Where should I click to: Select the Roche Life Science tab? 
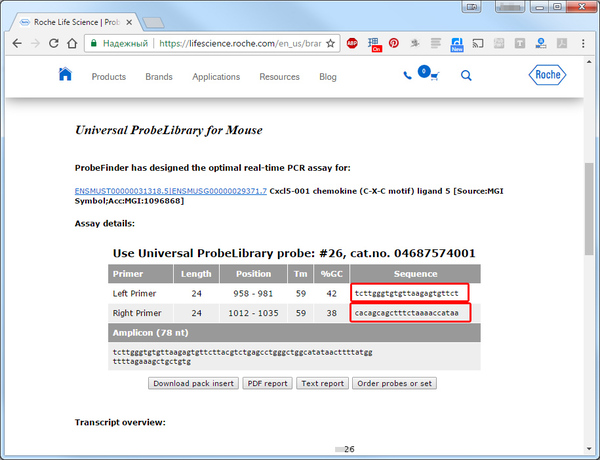coord(77,22)
